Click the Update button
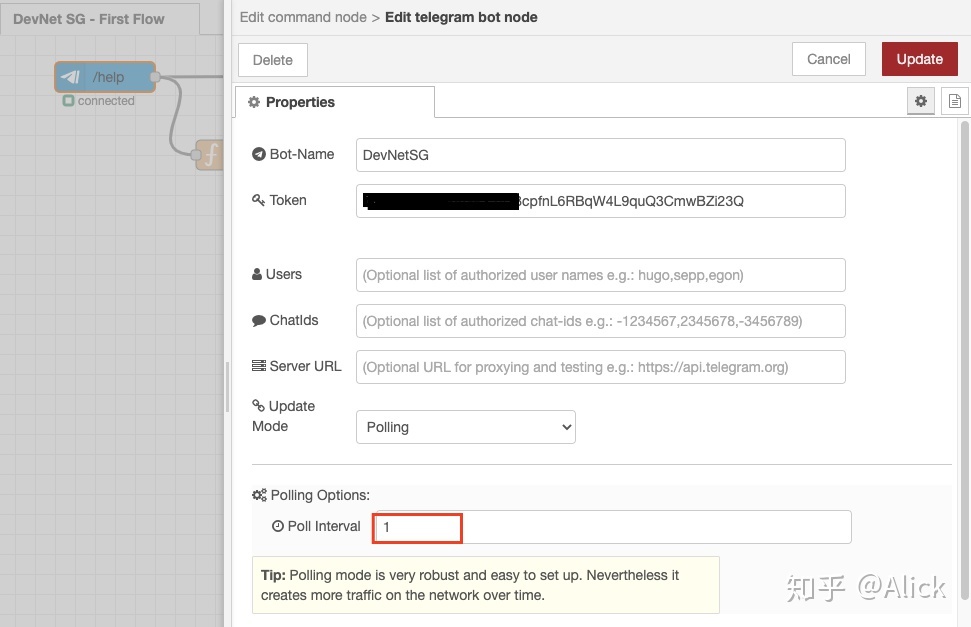Screen dimensions: 971x627 point(920,59)
